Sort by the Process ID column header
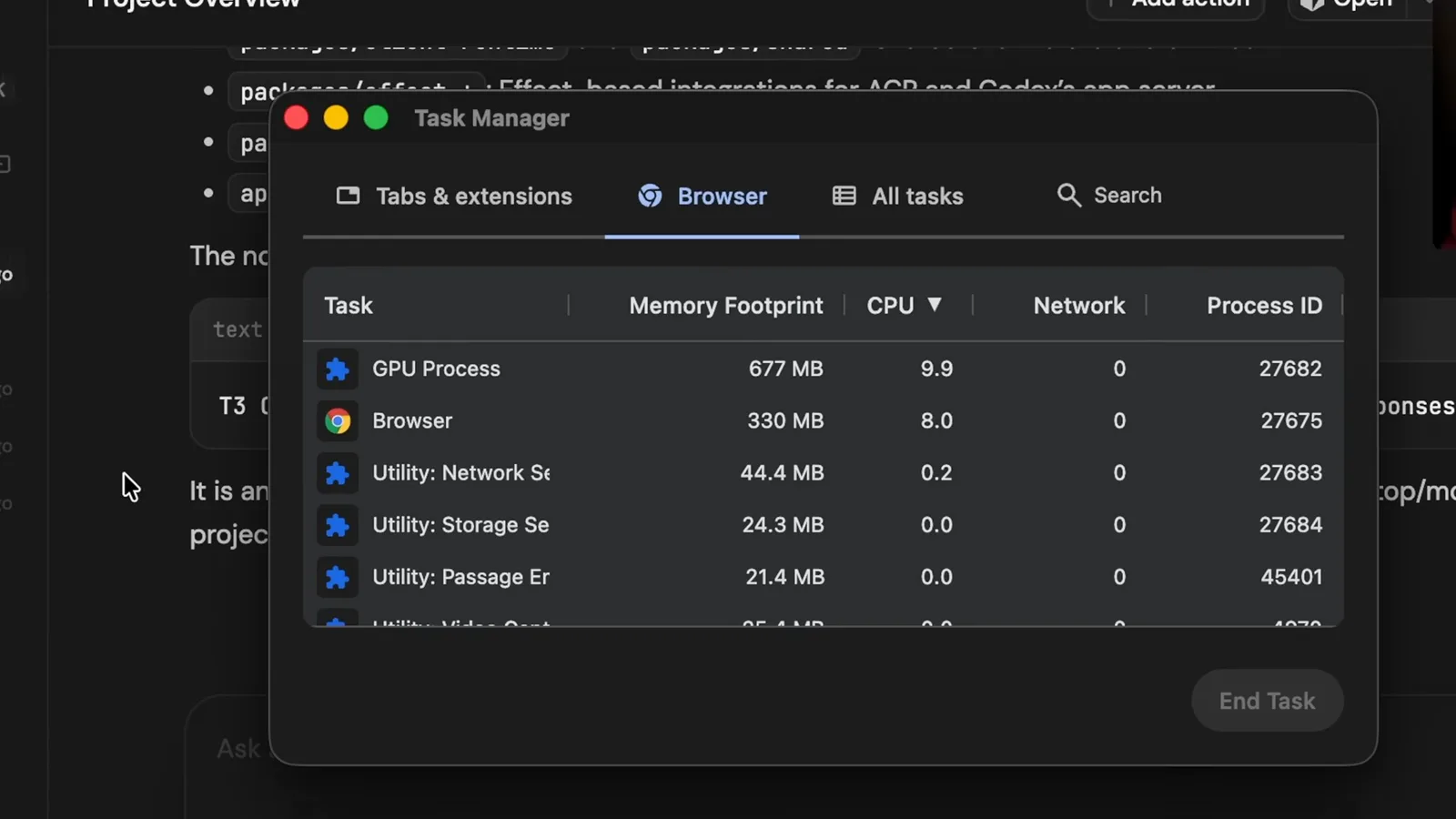1456x819 pixels. pos(1264,306)
